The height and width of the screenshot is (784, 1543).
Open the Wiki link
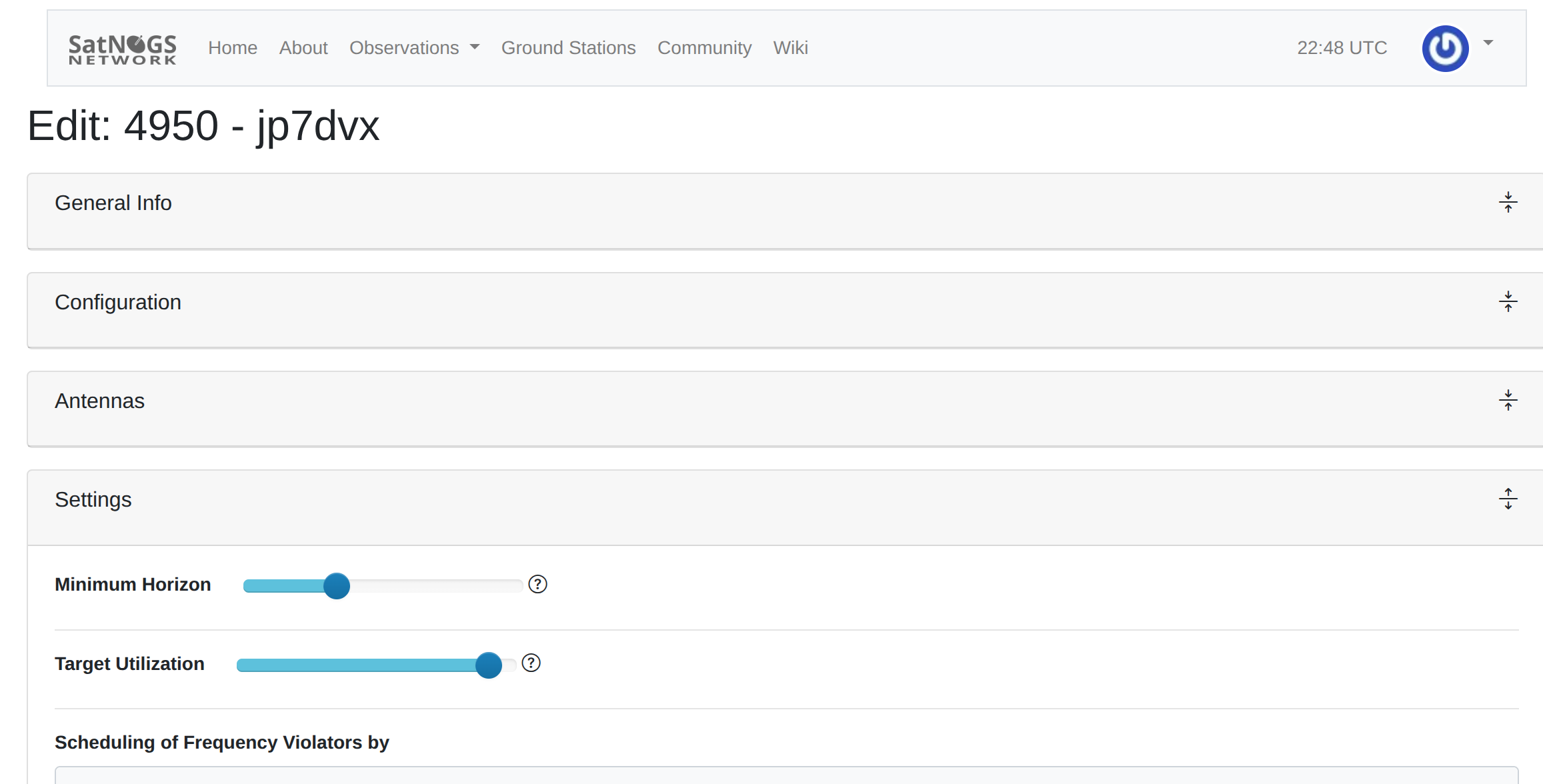coord(790,48)
